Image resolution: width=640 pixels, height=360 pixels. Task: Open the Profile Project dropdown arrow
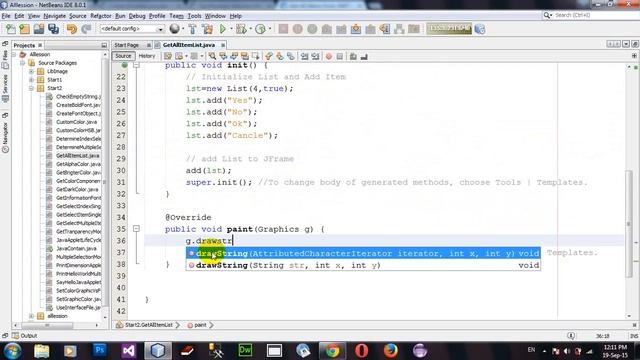coord(270,29)
